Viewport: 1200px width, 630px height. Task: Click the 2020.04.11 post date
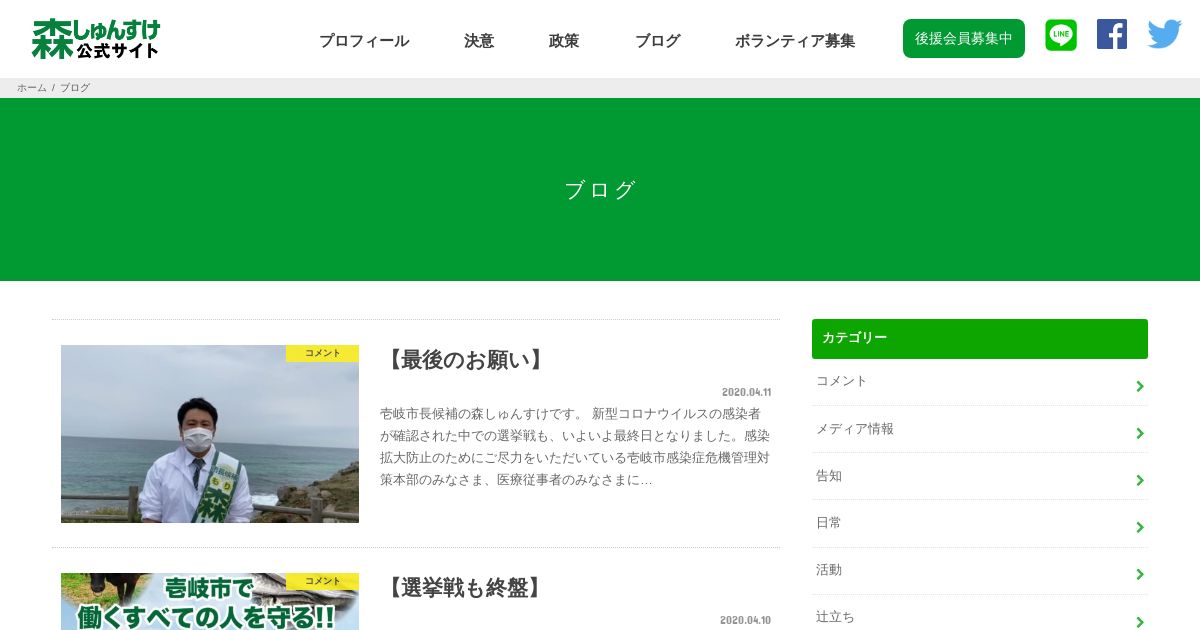point(746,392)
